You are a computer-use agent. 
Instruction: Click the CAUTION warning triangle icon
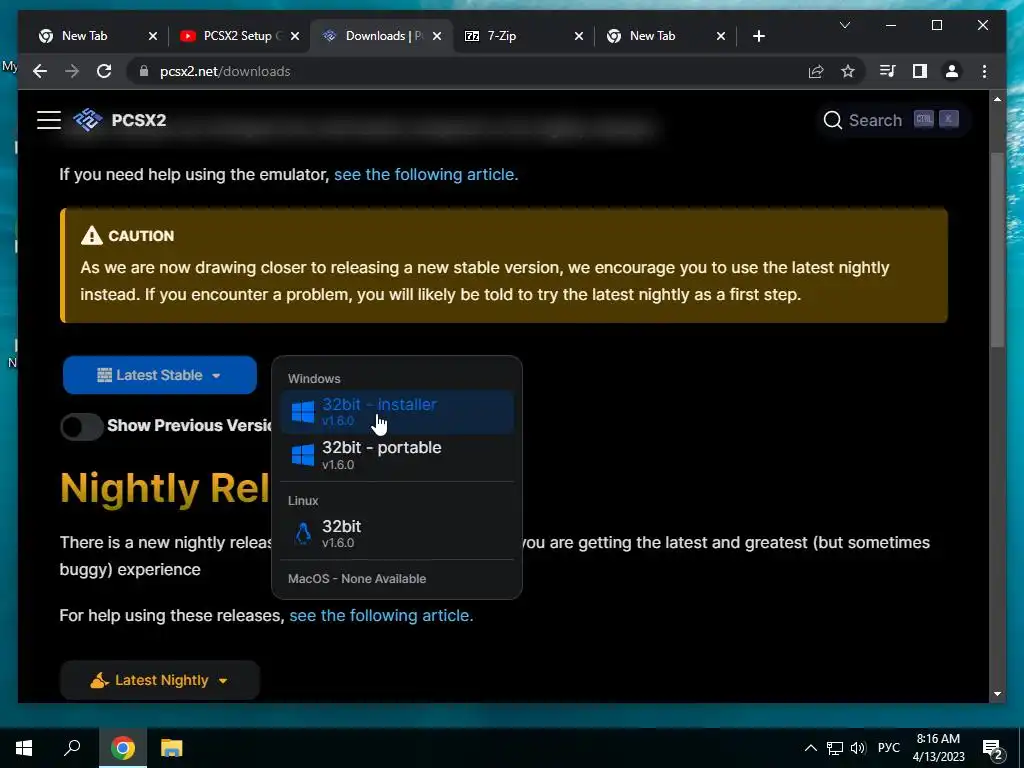(x=91, y=235)
